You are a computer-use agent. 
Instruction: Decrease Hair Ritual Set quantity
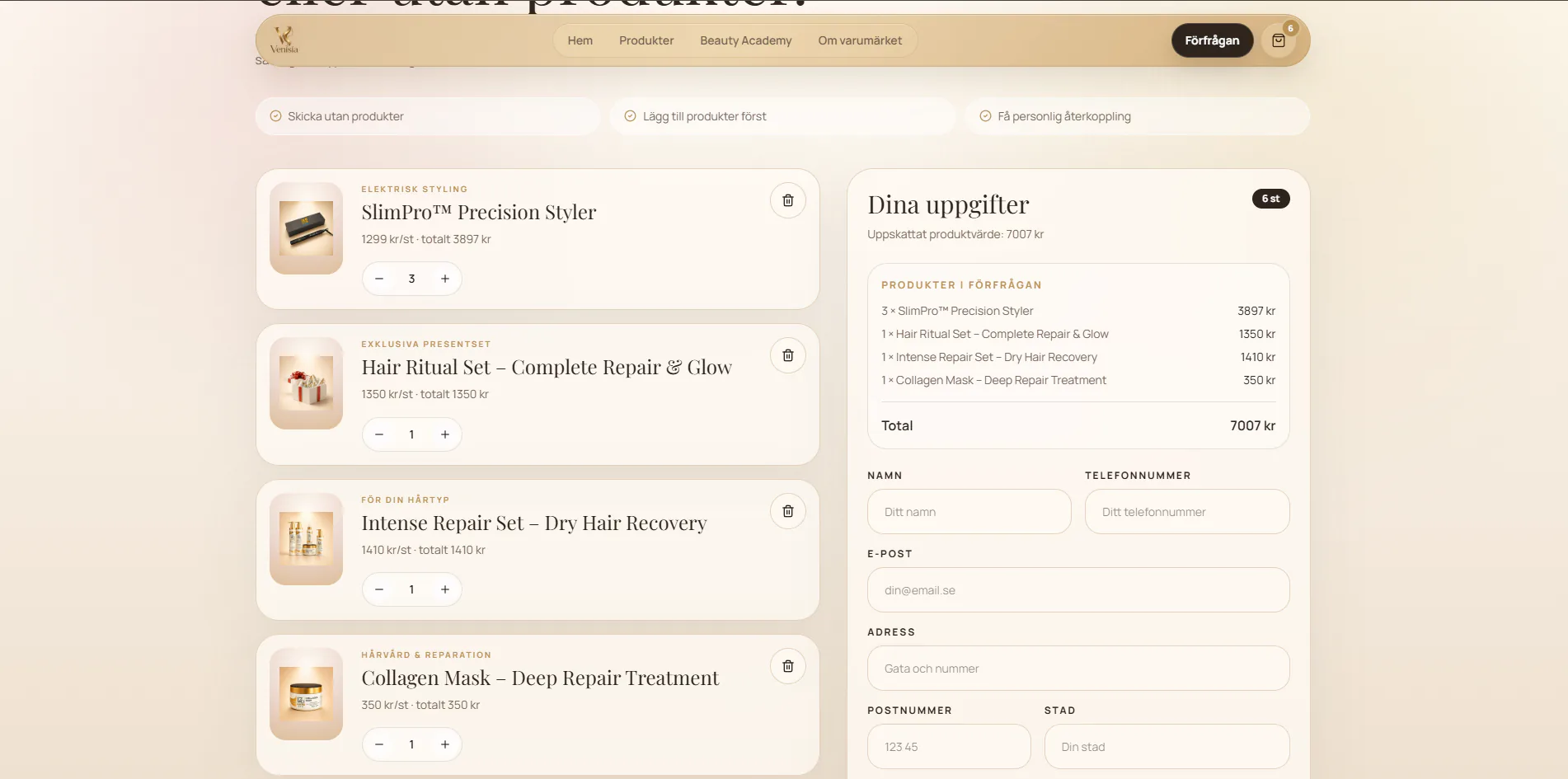[x=379, y=434]
